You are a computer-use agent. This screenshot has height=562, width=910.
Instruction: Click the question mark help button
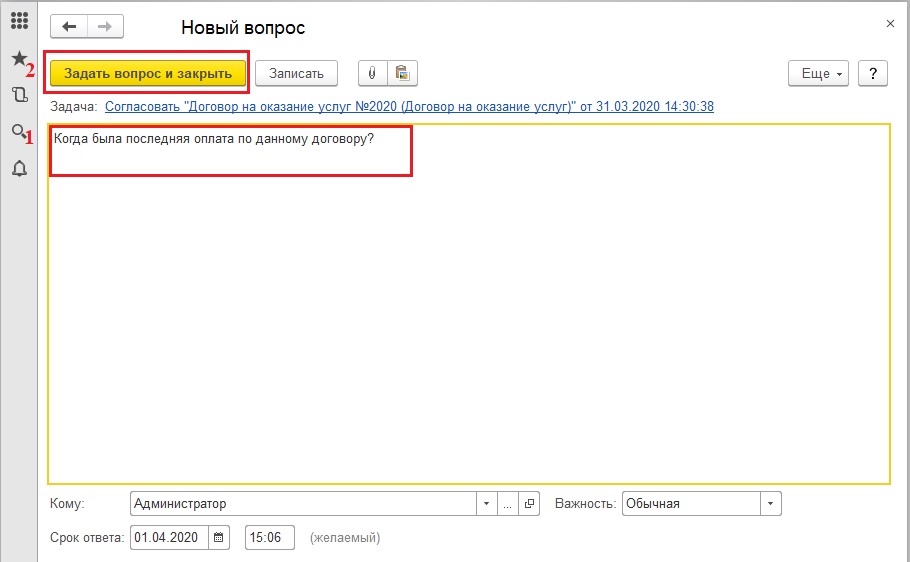click(x=873, y=74)
